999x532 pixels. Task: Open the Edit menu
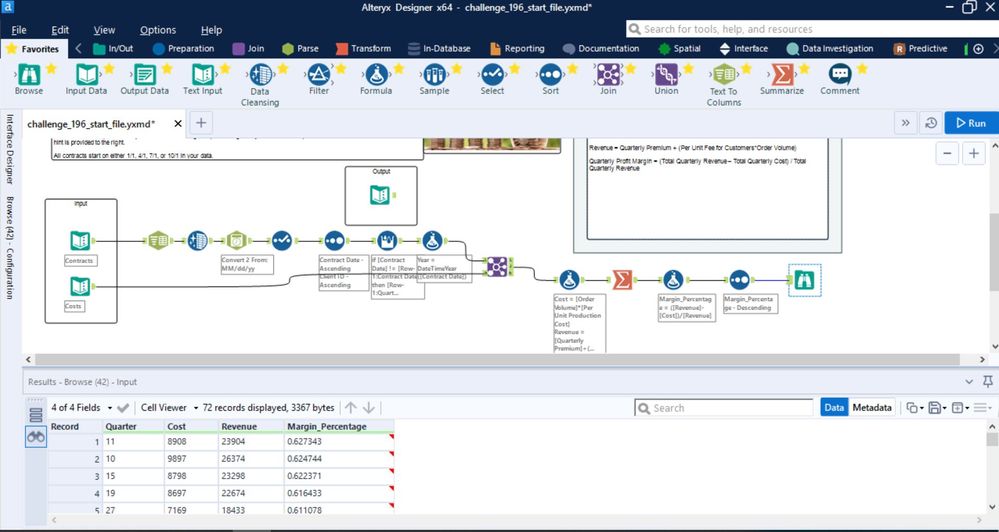[61, 30]
